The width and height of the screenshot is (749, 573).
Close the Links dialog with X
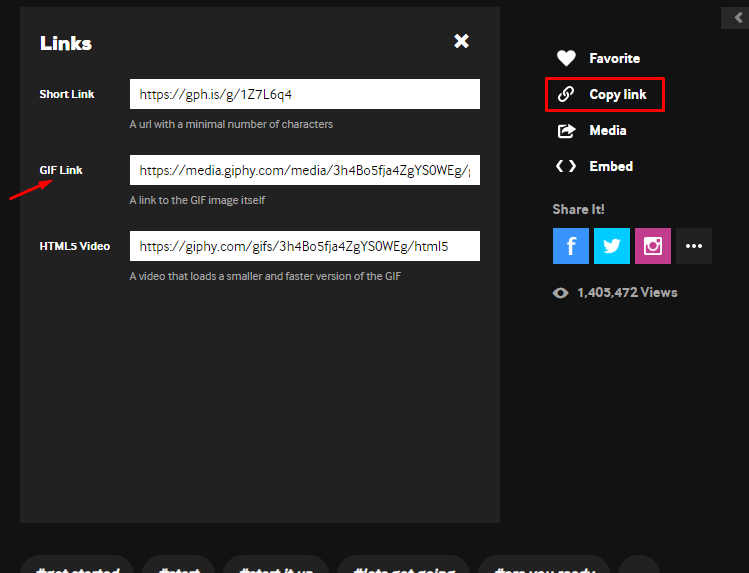[461, 41]
